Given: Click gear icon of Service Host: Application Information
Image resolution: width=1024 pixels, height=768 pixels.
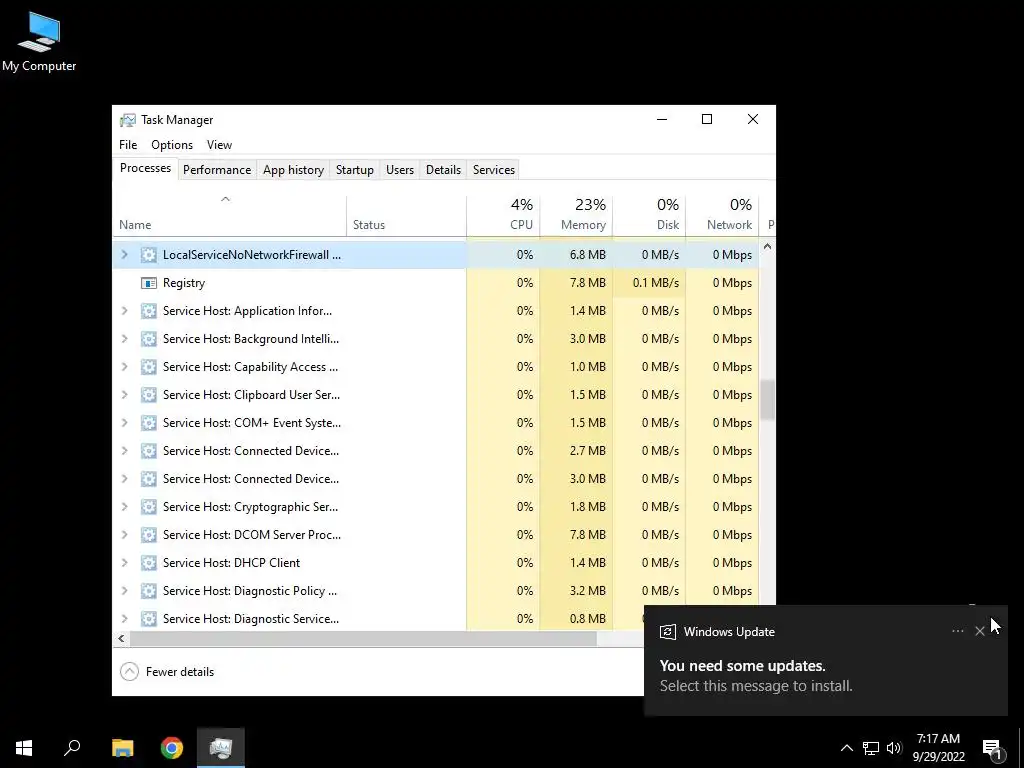Looking at the screenshot, I should [149, 311].
